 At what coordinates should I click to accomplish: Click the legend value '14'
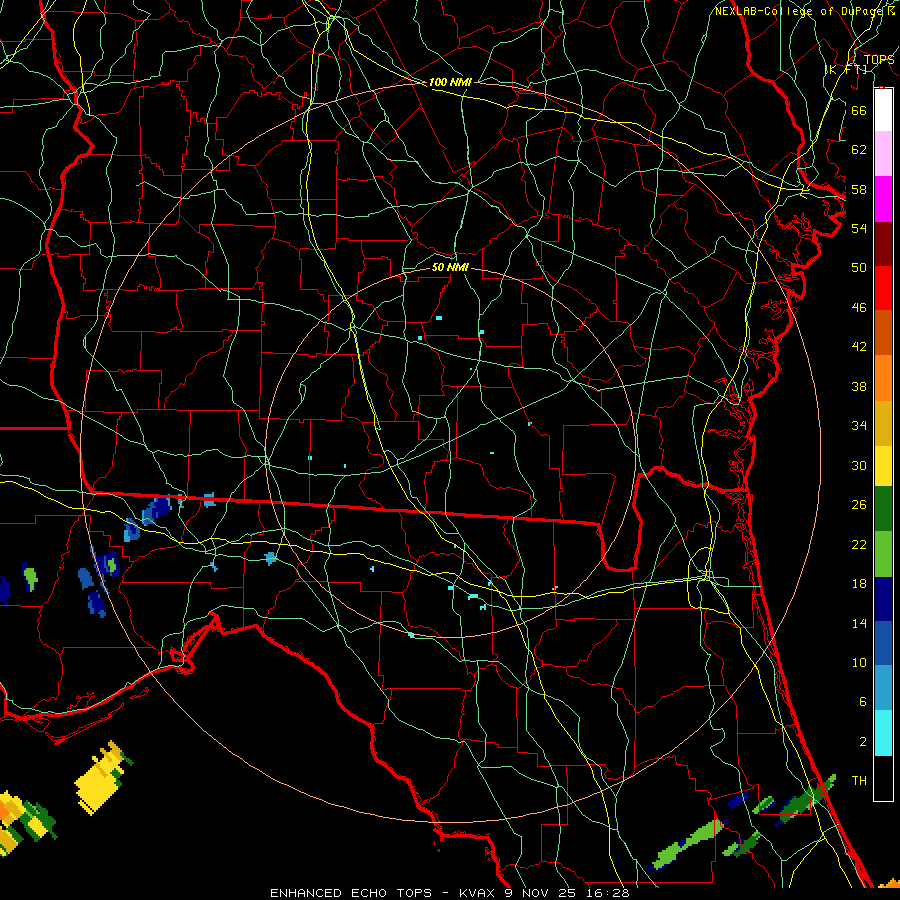pyautogui.click(x=859, y=623)
